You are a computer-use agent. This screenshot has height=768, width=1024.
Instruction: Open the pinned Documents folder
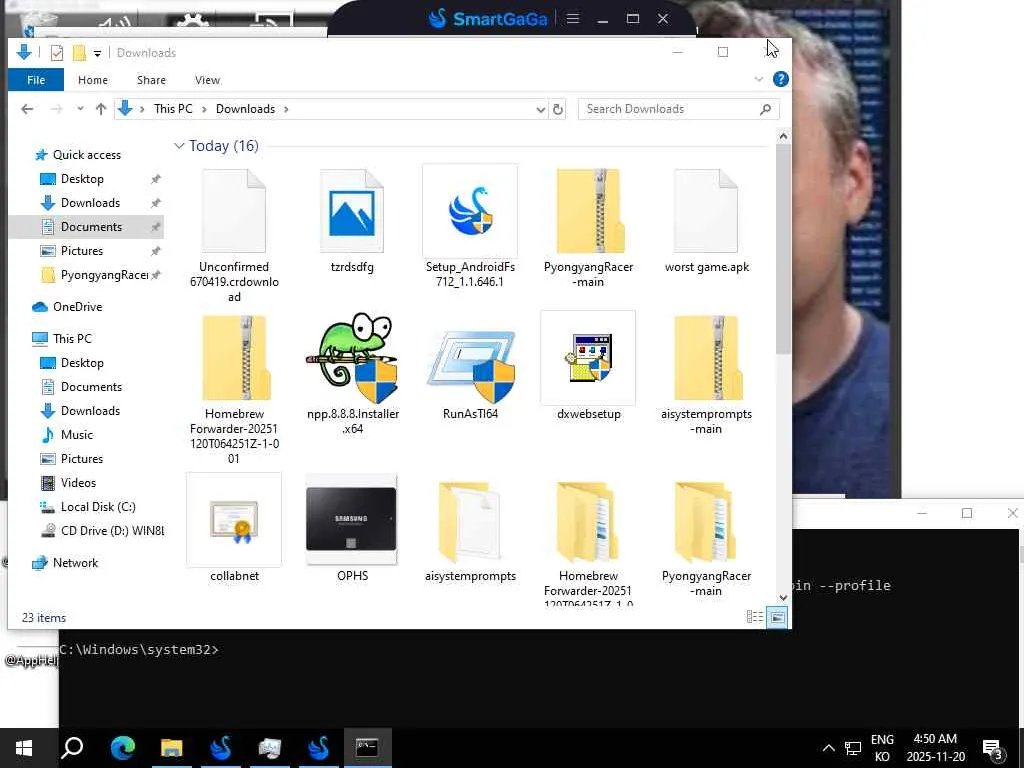[91, 227]
